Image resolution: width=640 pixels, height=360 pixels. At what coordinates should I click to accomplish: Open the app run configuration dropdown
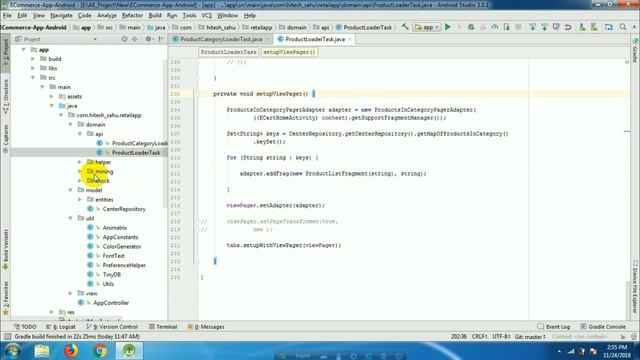pos(427,27)
